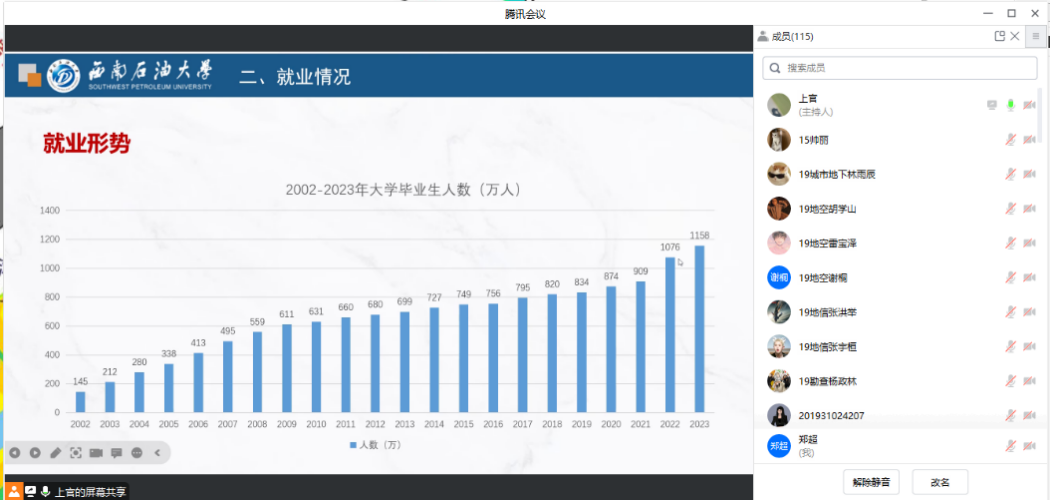This screenshot has height=500, width=1050.
Task: Open more options (three dots) in slide toolbar
Action: pos(137,453)
